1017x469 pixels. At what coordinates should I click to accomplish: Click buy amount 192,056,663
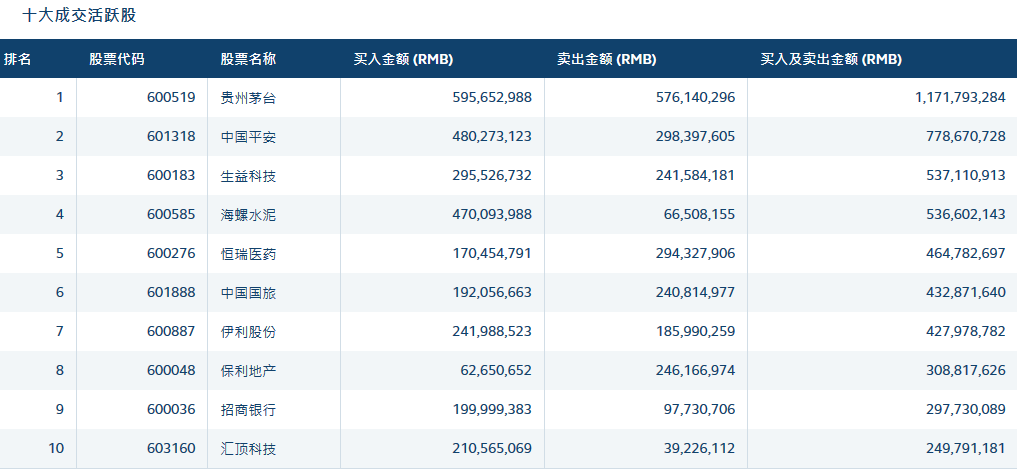(492, 292)
